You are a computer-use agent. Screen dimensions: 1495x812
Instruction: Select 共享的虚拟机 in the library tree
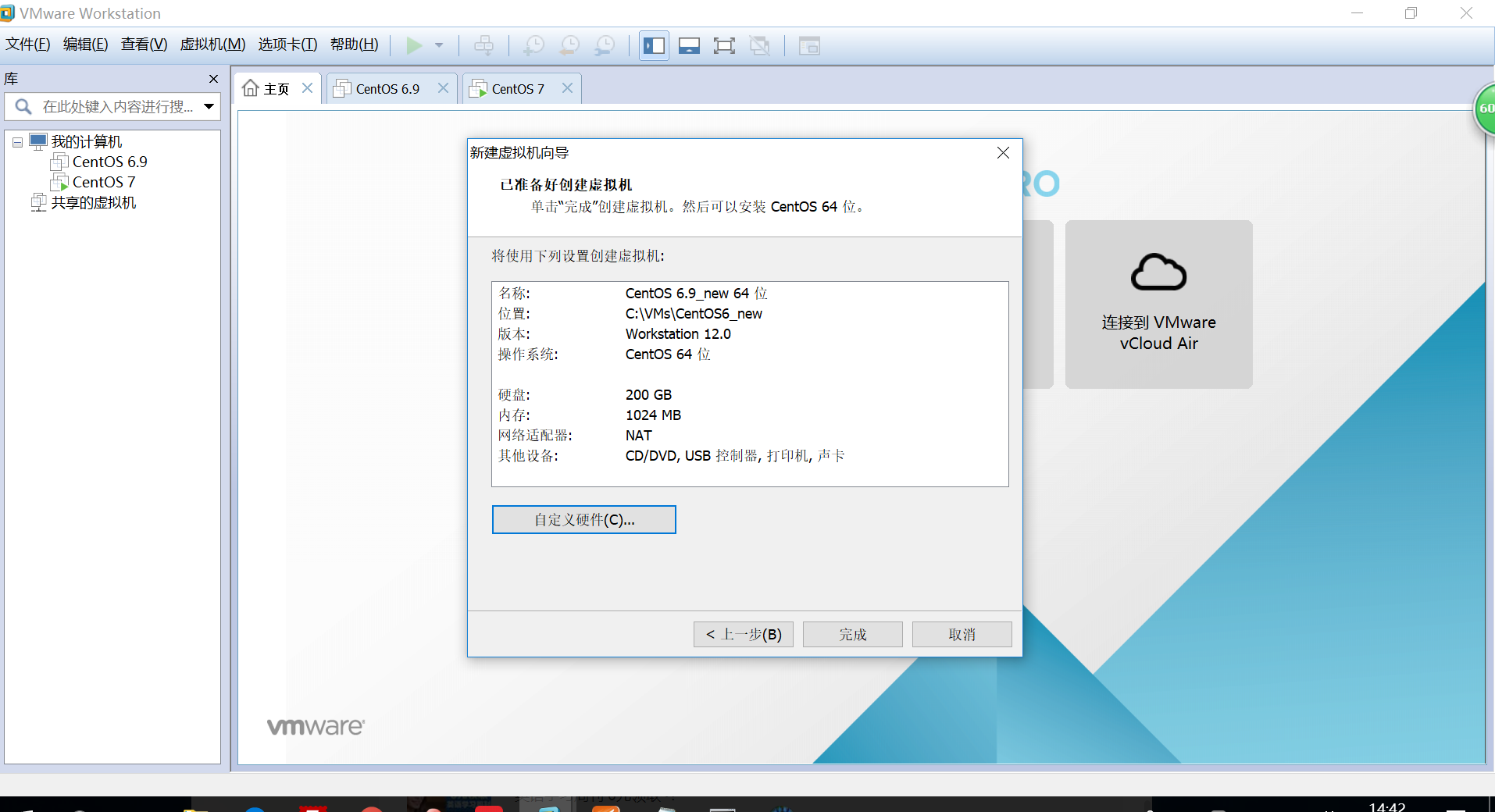pyautogui.click(x=94, y=202)
